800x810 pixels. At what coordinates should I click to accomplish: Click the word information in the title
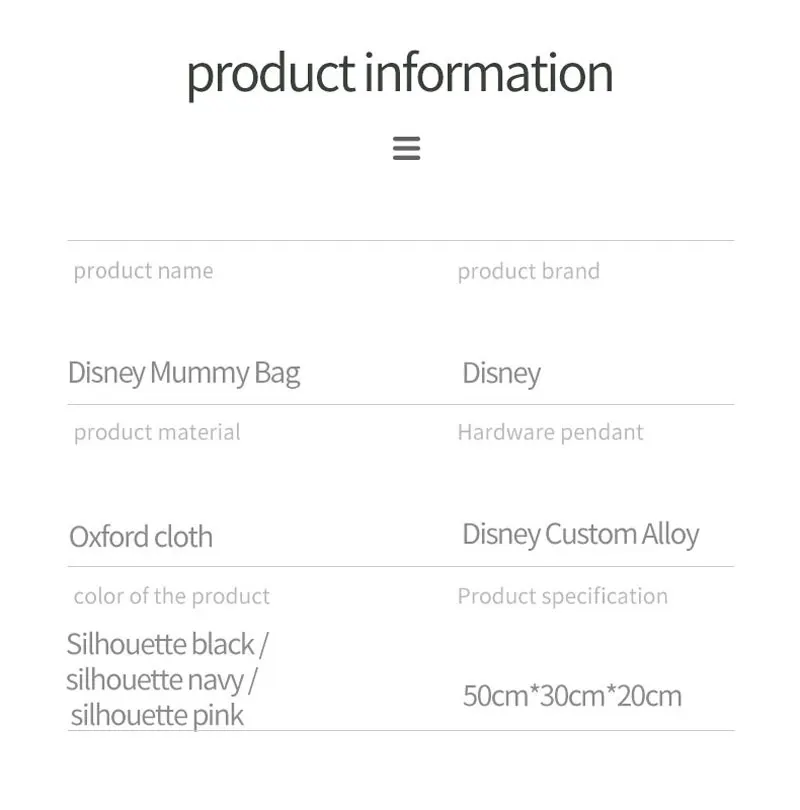pyautogui.click(x=489, y=72)
